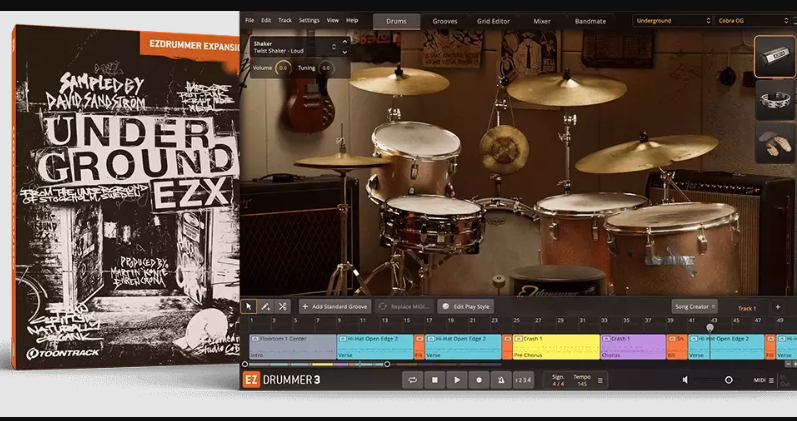797x421 pixels.
Task: Click the ride cymbal in the kit
Action: 647,153
